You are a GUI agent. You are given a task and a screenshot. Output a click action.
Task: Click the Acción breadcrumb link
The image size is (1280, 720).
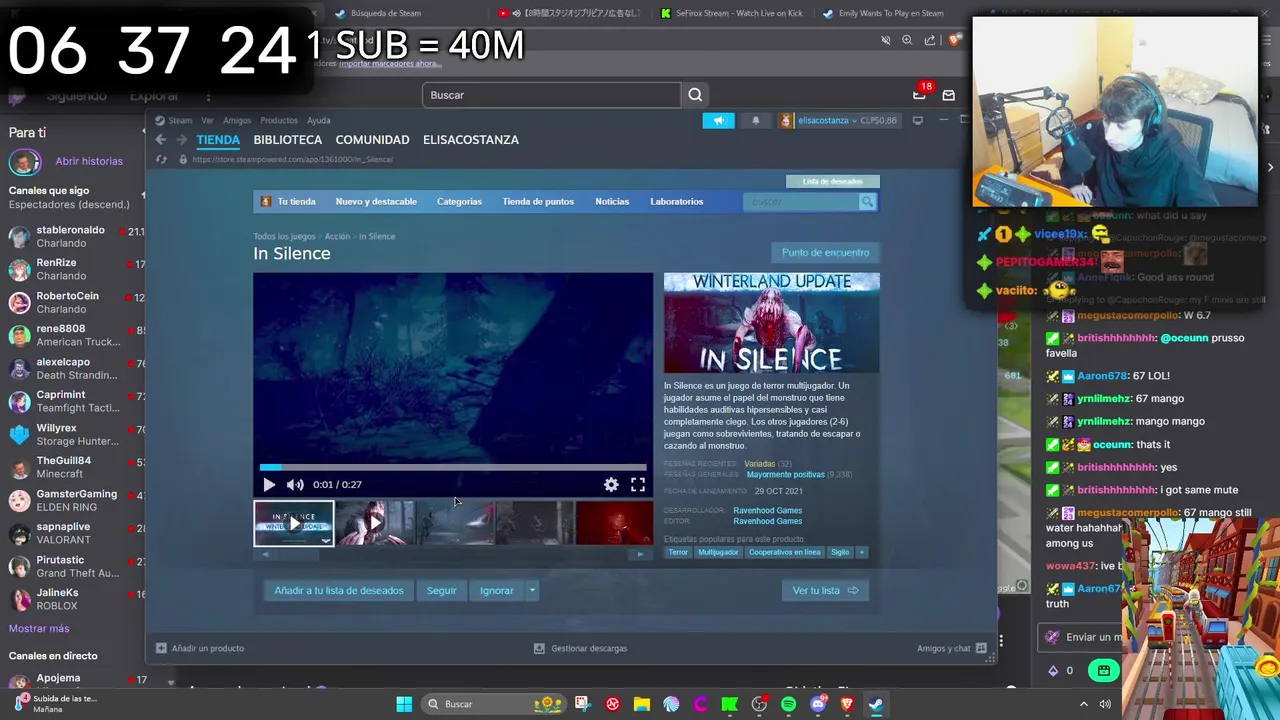coord(337,237)
